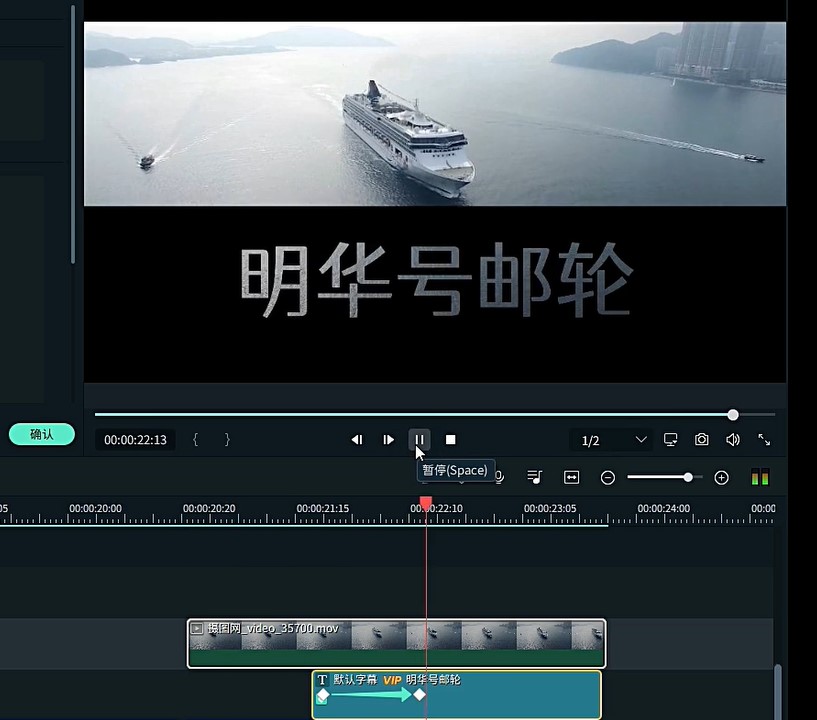
Task: Zoom out the timeline with minus icon
Action: tap(608, 477)
